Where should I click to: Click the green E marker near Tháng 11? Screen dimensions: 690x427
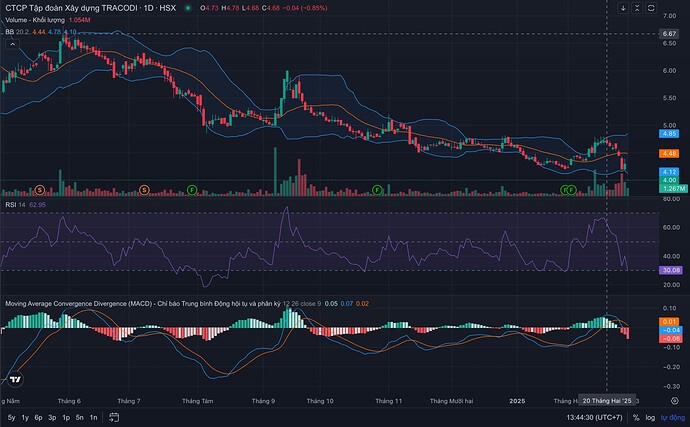tap(377, 189)
